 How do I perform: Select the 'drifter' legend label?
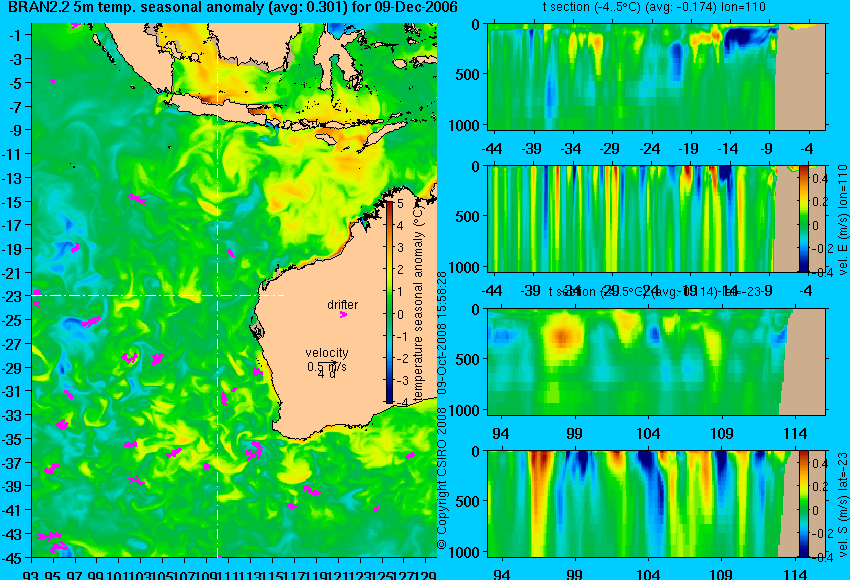coord(343,305)
